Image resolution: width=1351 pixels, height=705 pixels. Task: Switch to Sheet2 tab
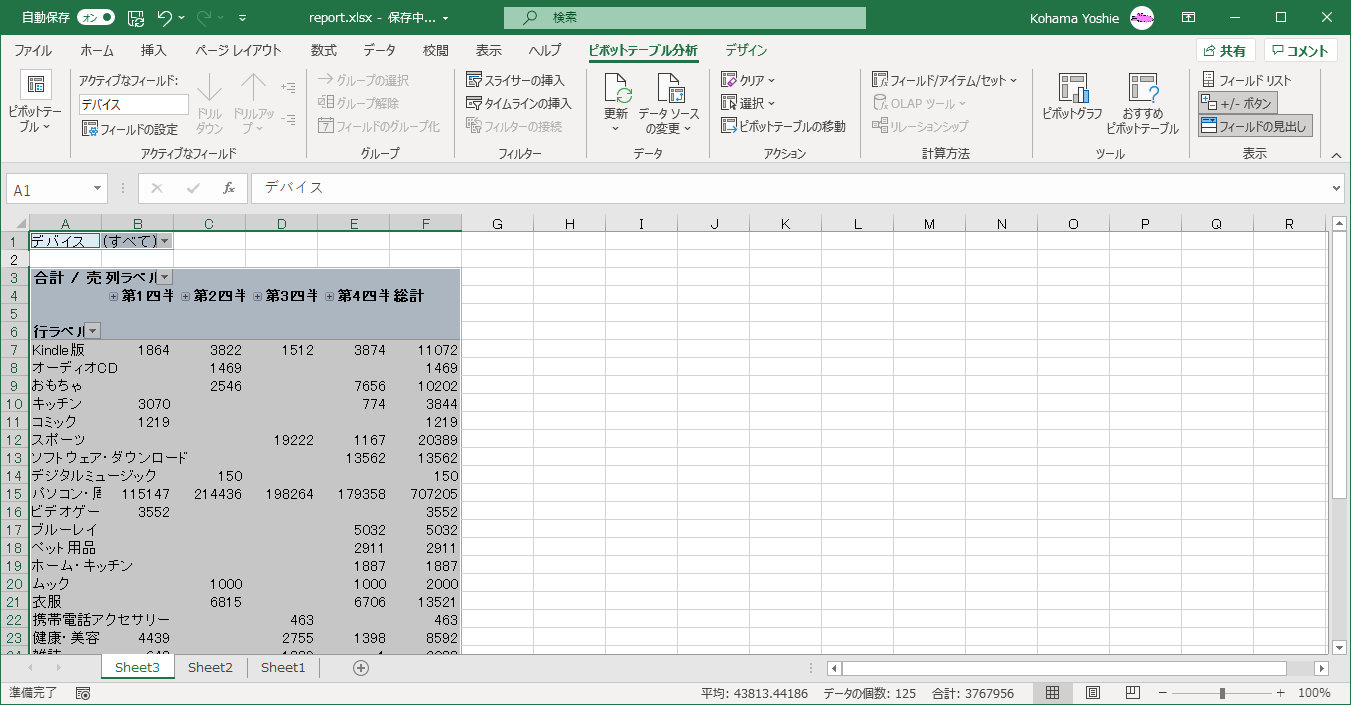point(210,668)
